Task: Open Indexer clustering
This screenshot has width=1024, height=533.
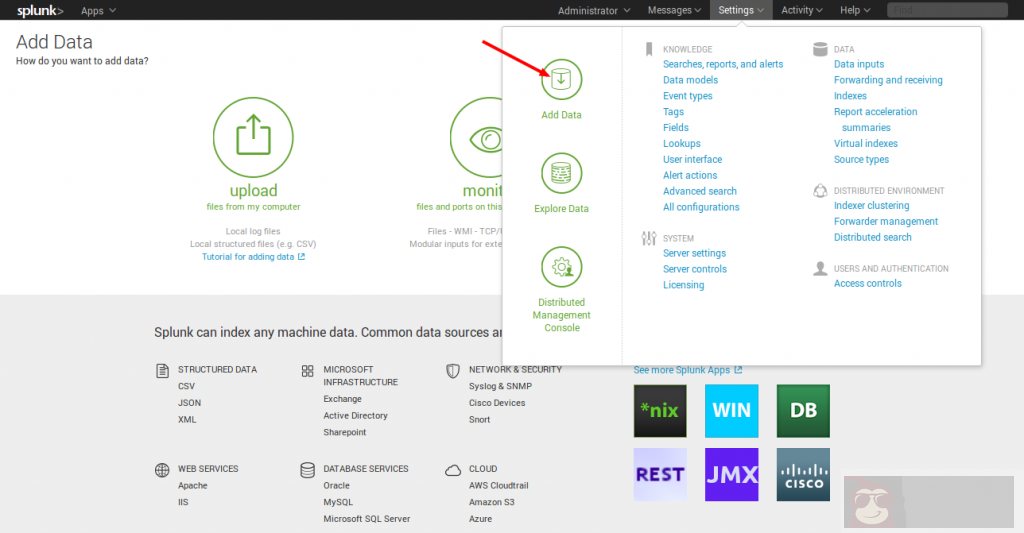Action: point(871,206)
